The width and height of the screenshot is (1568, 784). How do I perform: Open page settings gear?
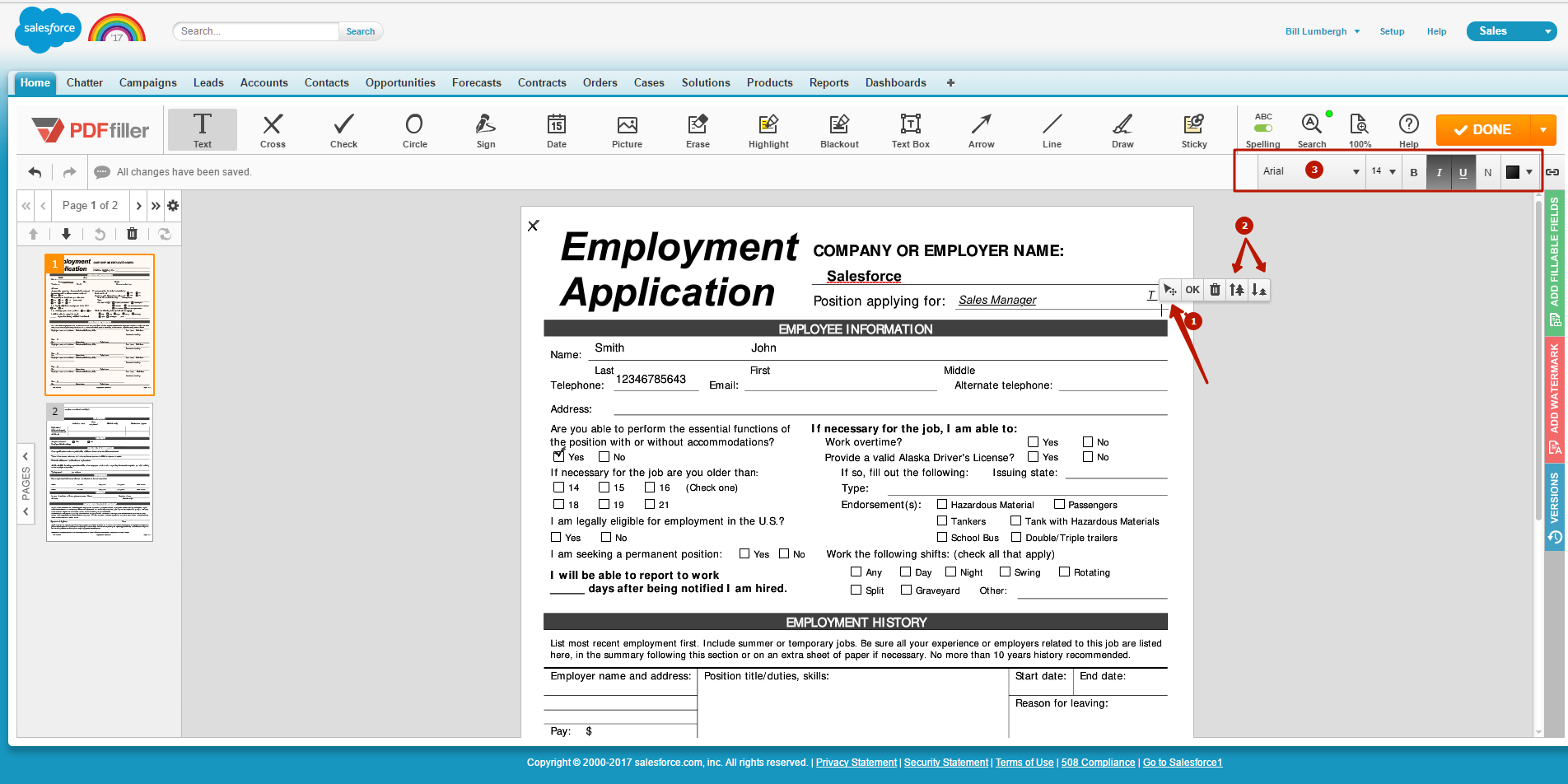(x=173, y=206)
